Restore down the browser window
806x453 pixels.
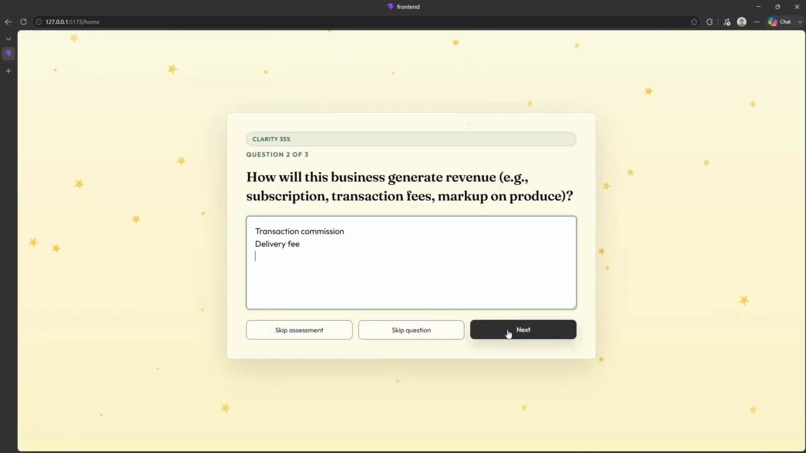[x=777, y=7]
